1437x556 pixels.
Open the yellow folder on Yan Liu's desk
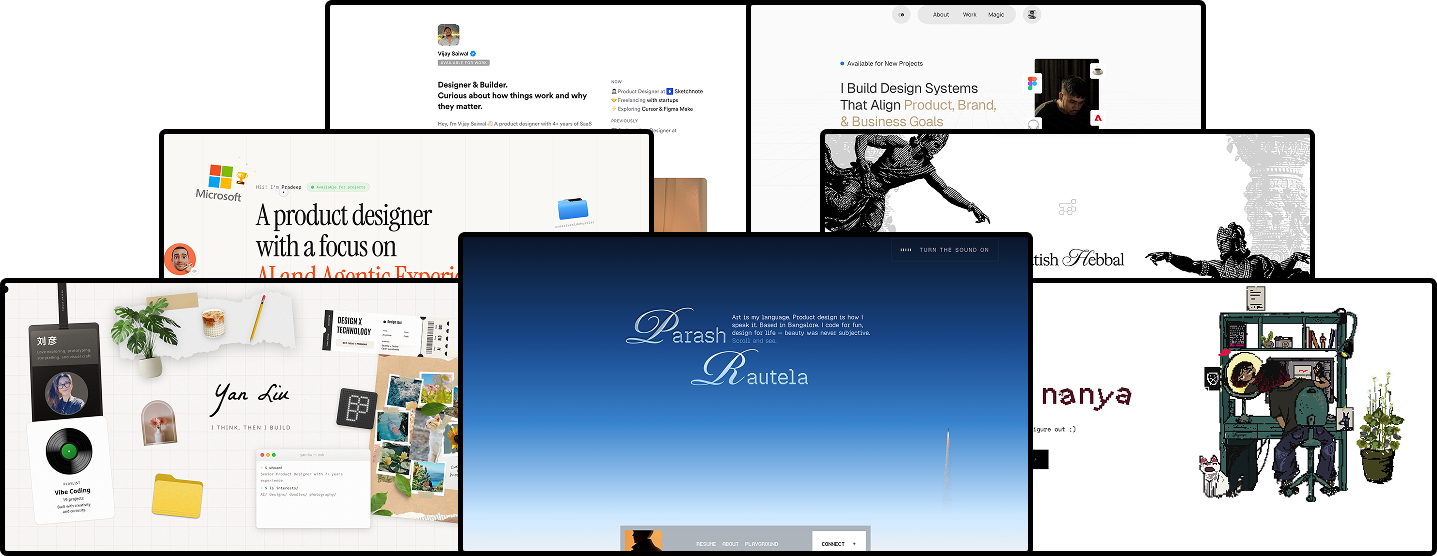[x=178, y=497]
